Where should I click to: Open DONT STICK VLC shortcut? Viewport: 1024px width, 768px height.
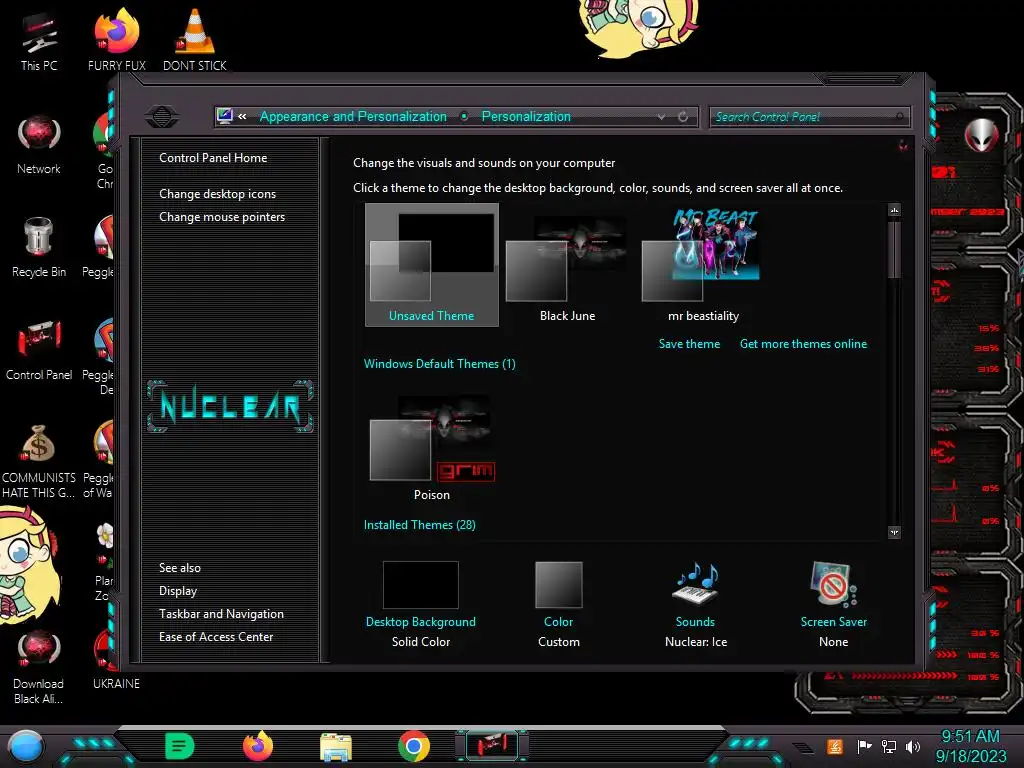pos(195,40)
